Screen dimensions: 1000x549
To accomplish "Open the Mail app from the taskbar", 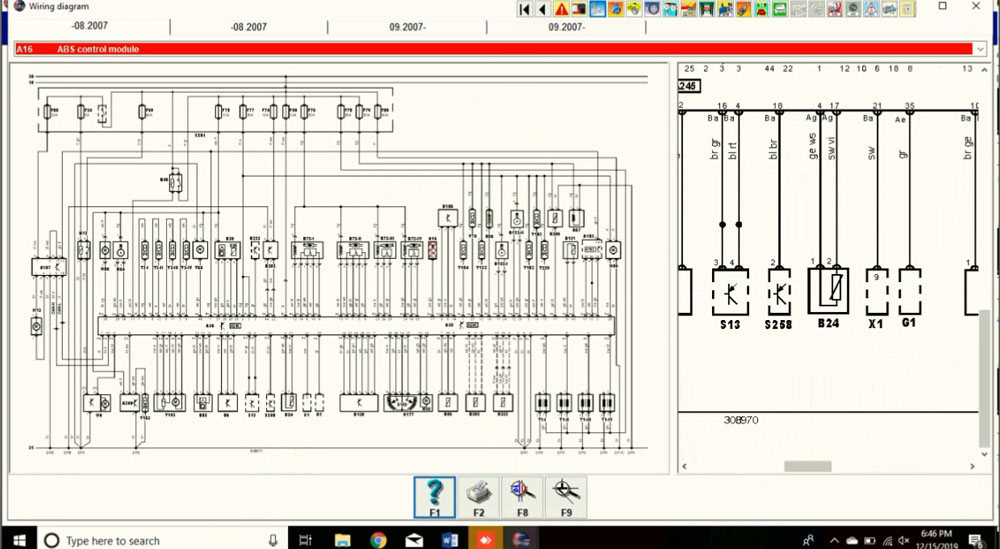I will tap(414, 540).
